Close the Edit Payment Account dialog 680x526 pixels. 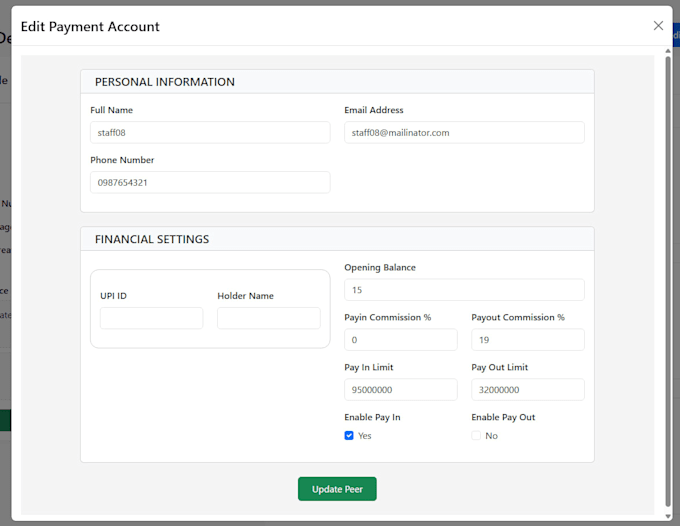point(658,26)
